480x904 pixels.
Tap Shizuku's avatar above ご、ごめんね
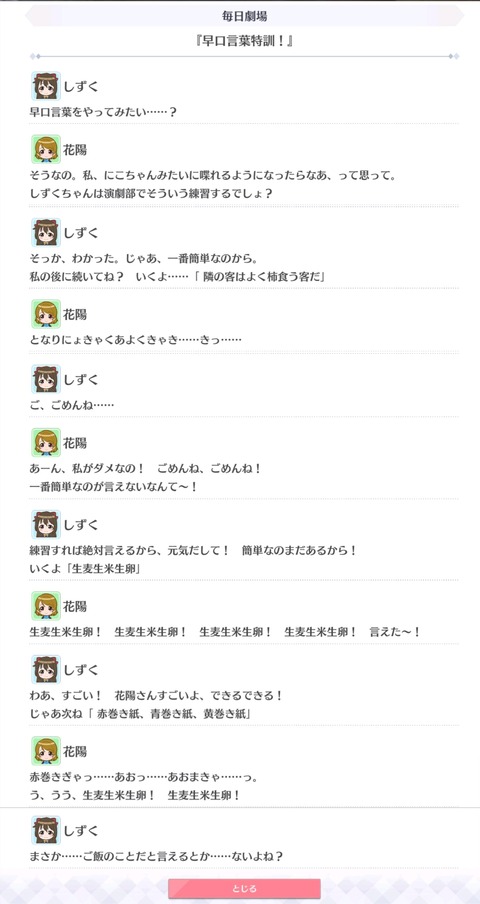click(46, 379)
